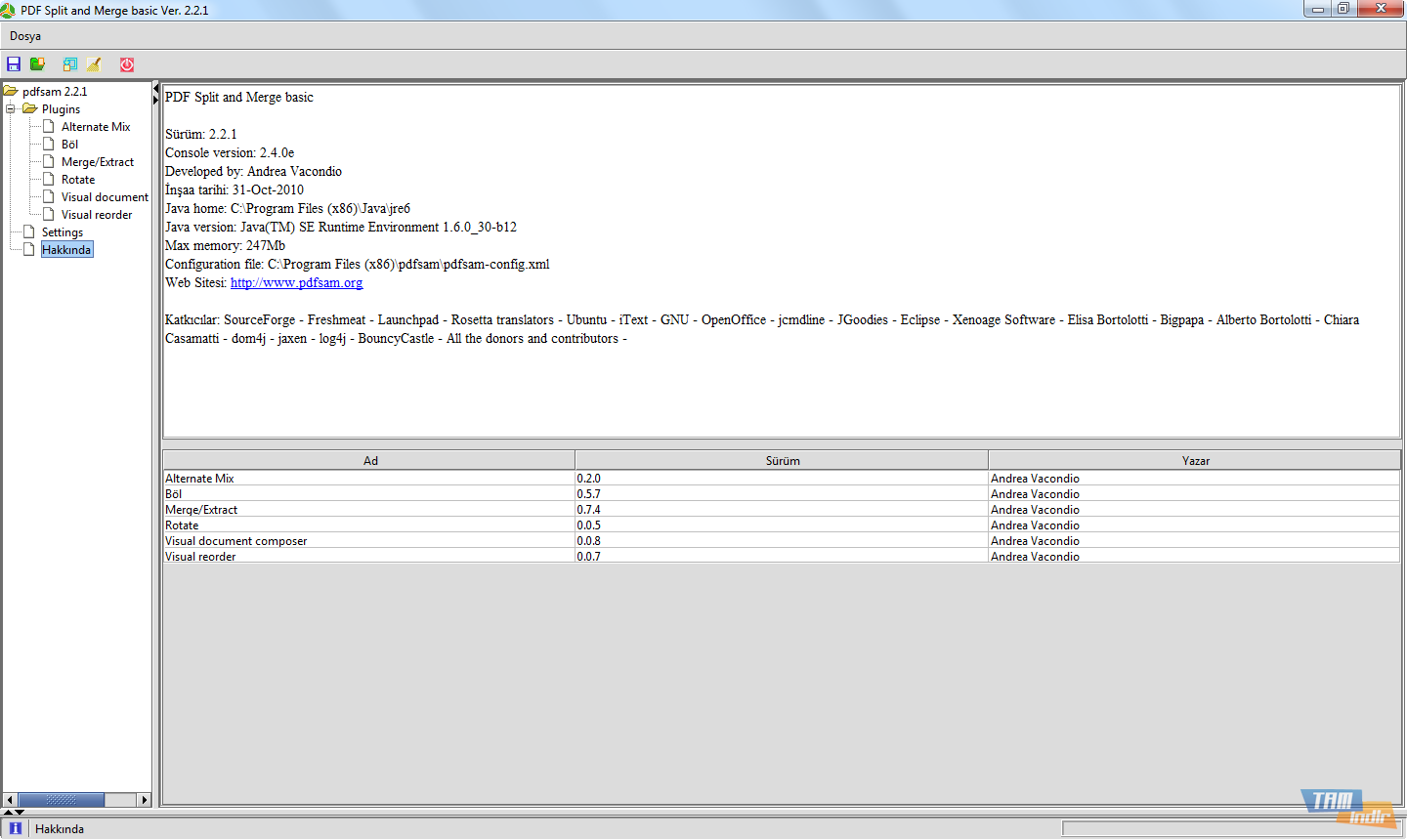The image size is (1407, 840).
Task: Minimize the PDF Split and Merge window
Action: click(x=1317, y=9)
